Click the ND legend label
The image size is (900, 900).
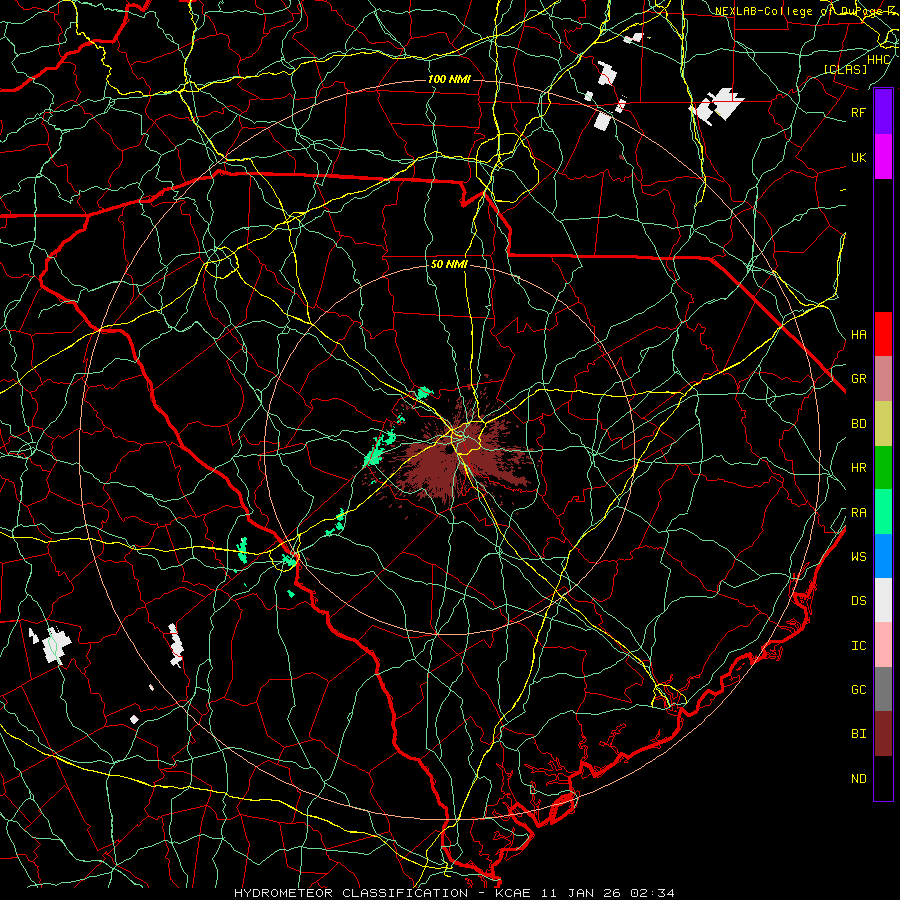pyautogui.click(x=859, y=779)
